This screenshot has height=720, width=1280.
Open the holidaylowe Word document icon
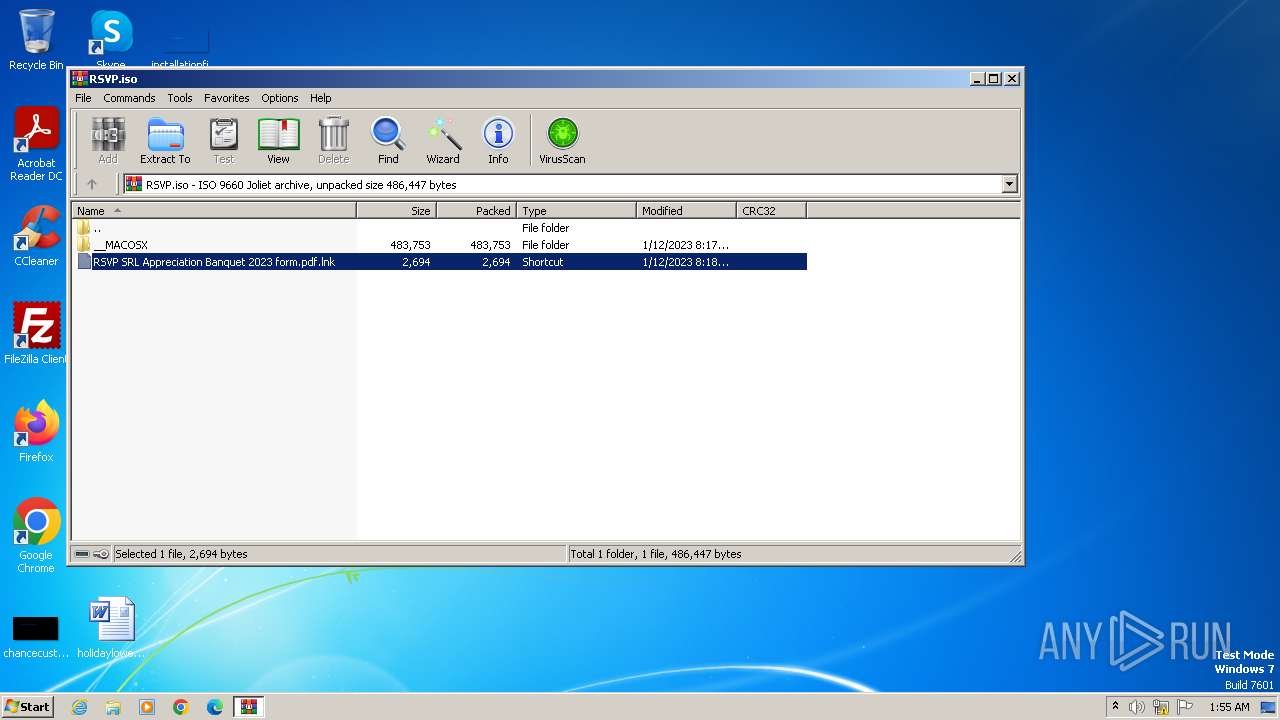point(111,628)
